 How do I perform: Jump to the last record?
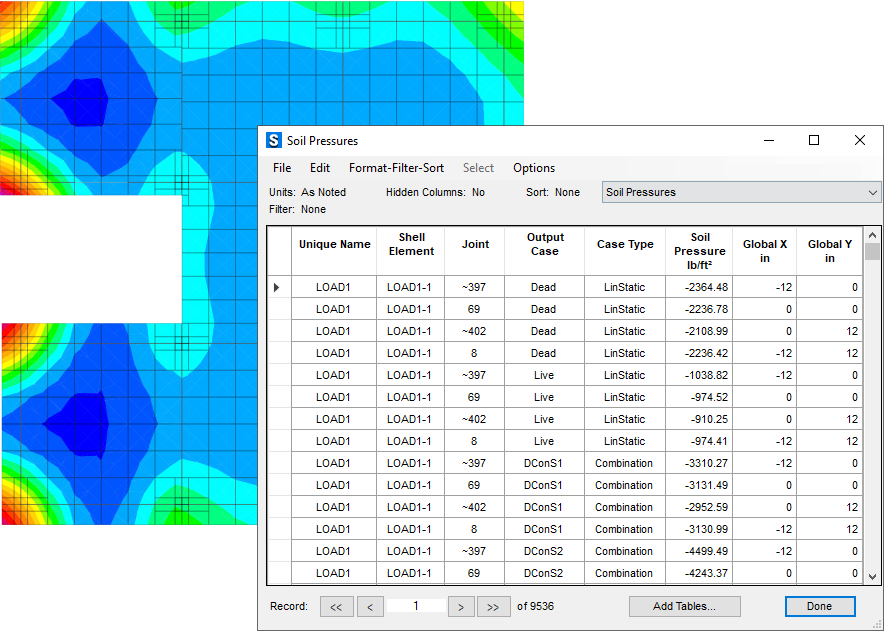(493, 606)
